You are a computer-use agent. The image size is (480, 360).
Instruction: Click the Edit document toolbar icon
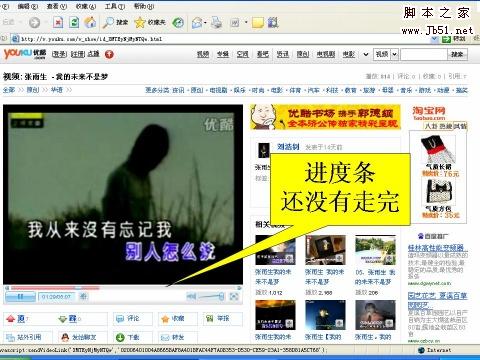[x=235, y=23]
